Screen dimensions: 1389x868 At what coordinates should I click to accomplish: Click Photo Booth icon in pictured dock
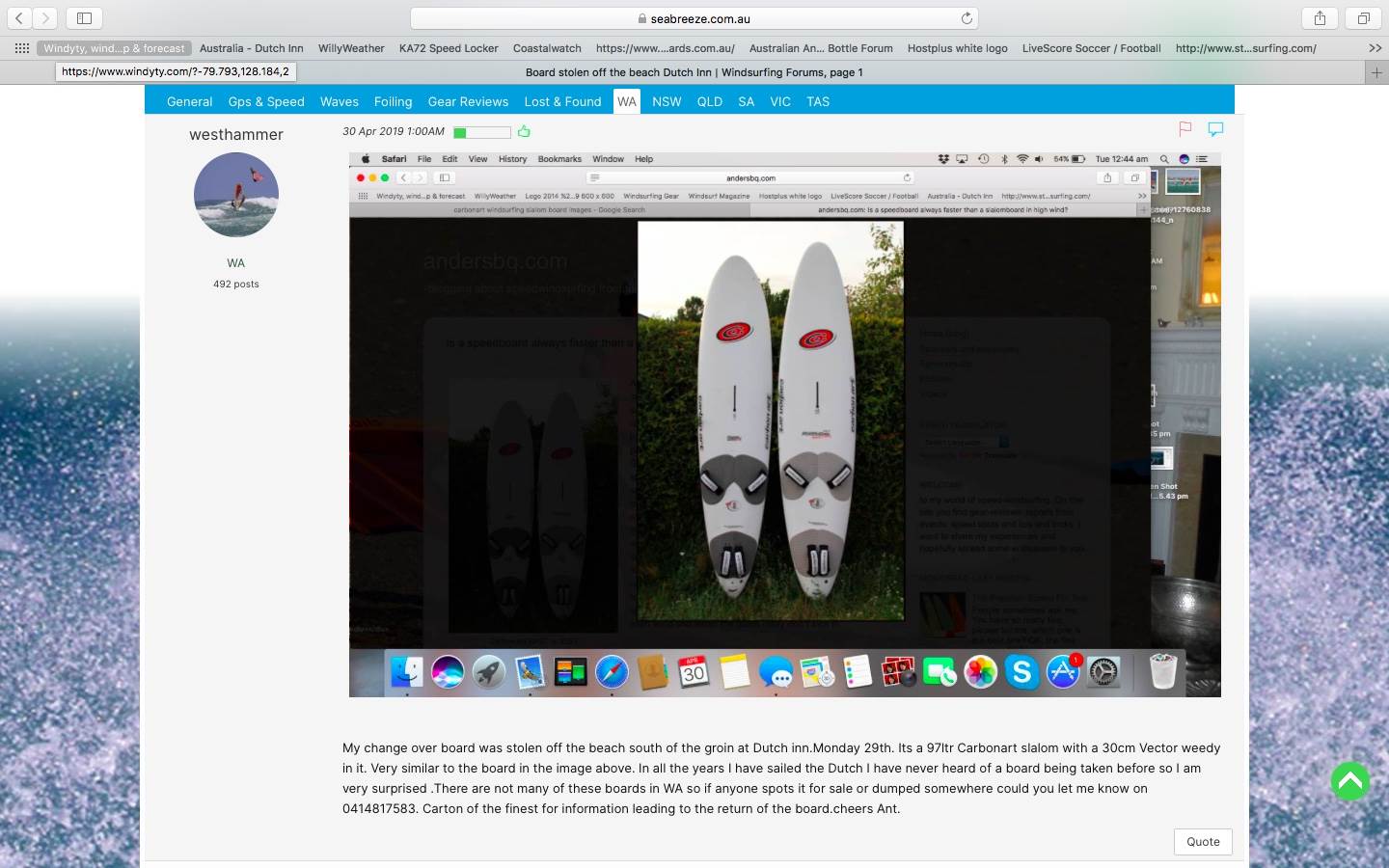pos(898,672)
